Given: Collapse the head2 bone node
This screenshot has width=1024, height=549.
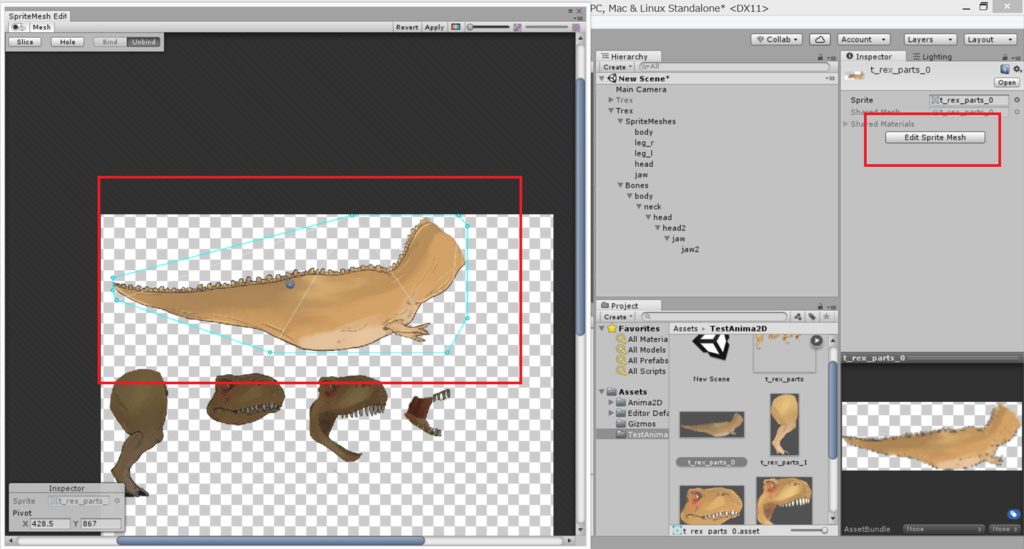Looking at the screenshot, I should pyautogui.click(x=658, y=228).
